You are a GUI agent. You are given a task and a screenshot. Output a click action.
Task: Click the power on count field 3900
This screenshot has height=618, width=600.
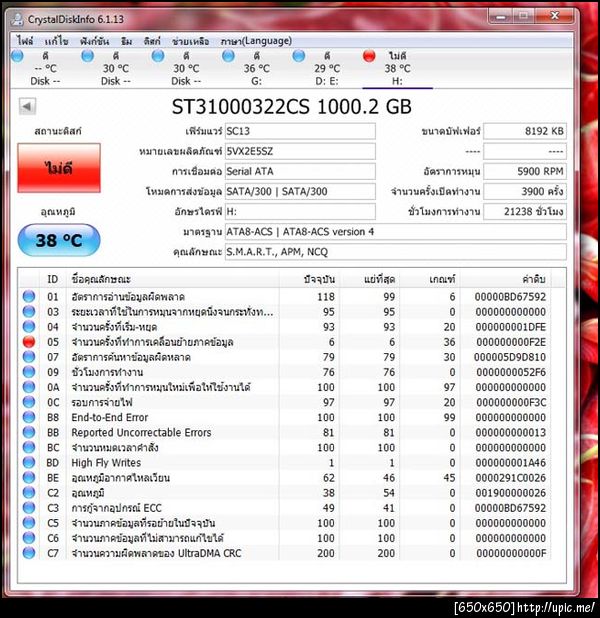coord(525,192)
